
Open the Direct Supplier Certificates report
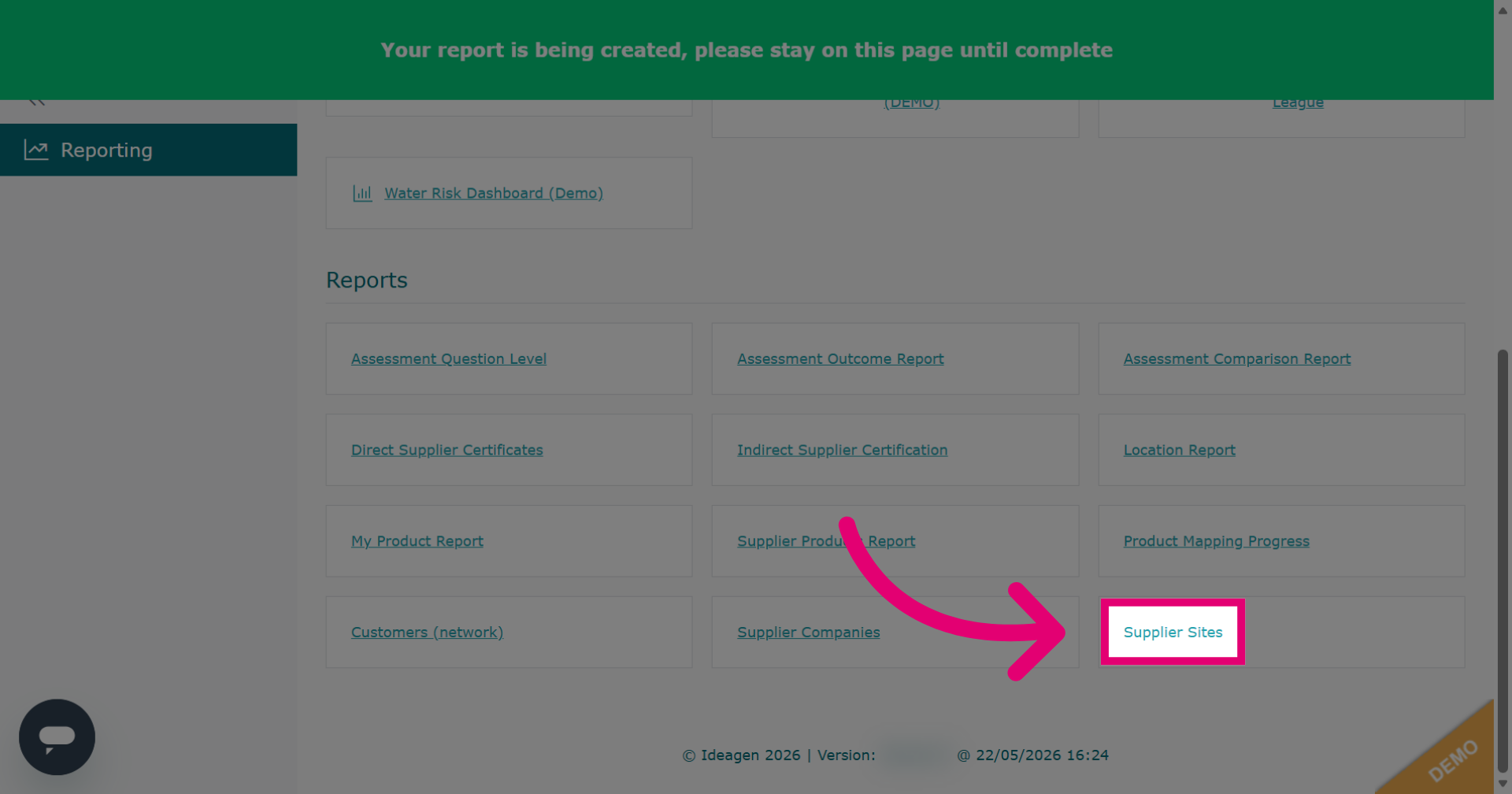pyautogui.click(x=447, y=450)
